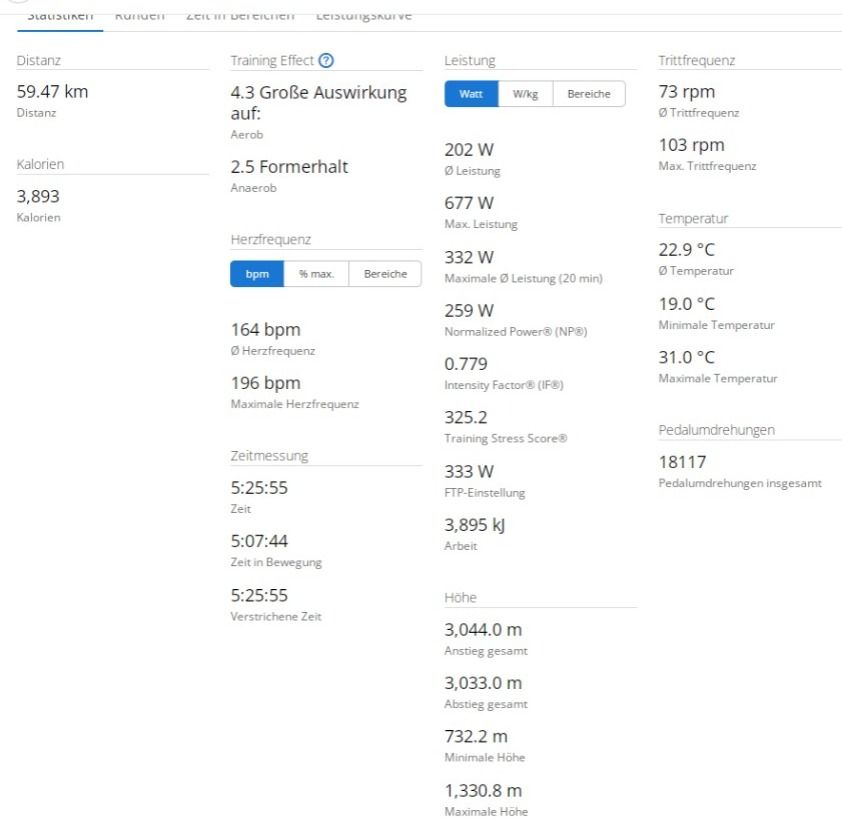Viewport: 842px width, 827px height.
Task: Click the 3,893 Kalorien value
Action: 39,197
